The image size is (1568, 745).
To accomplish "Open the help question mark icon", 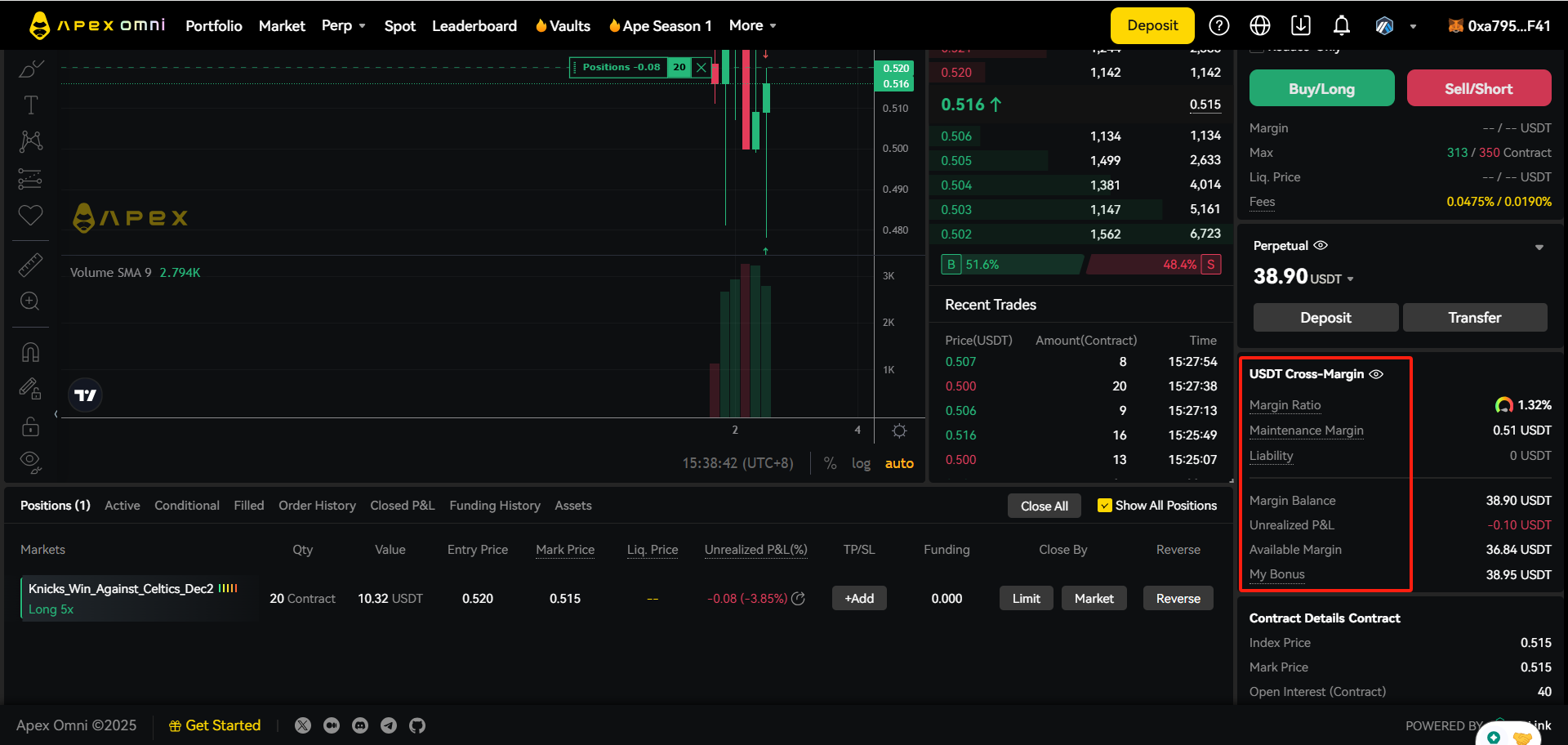I will point(1218,26).
